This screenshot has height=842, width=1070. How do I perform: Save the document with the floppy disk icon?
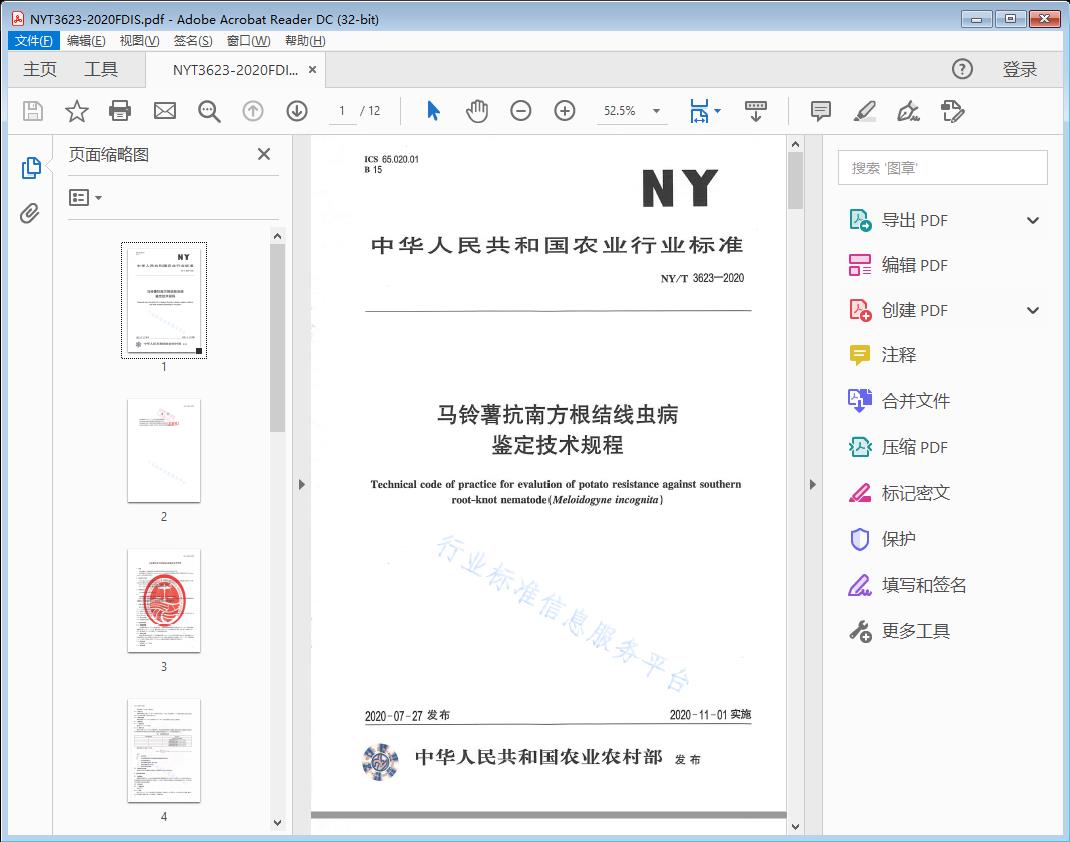point(31,111)
